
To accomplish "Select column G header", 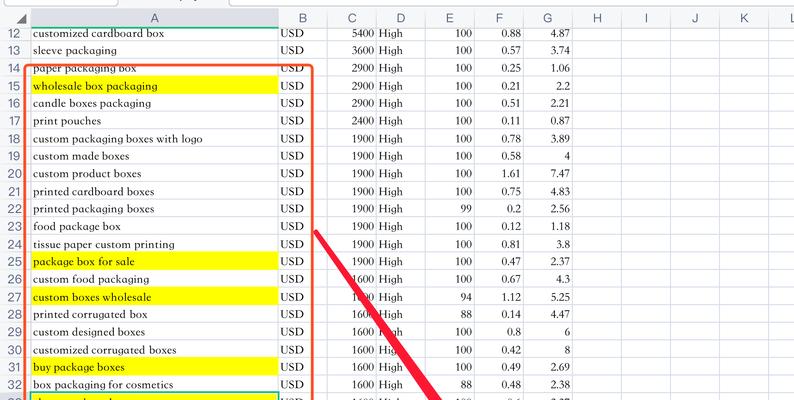I will click(x=548, y=17).
